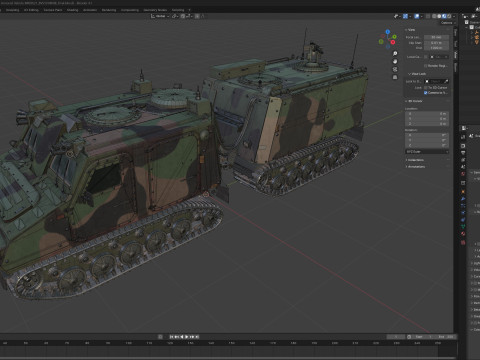
Task: Open the Output properties tab icon
Action: [463, 153]
